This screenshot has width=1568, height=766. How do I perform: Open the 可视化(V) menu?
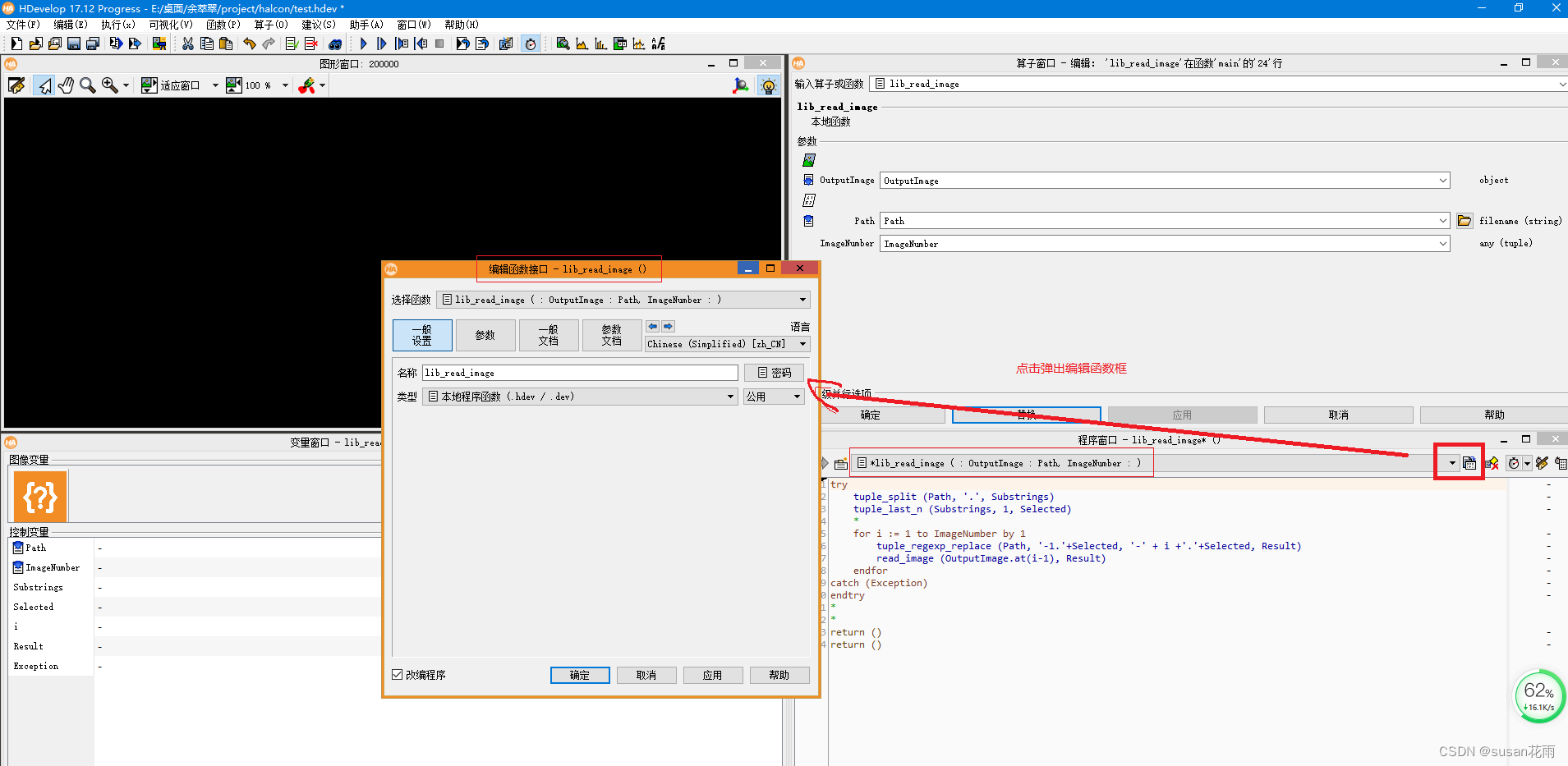[x=171, y=25]
